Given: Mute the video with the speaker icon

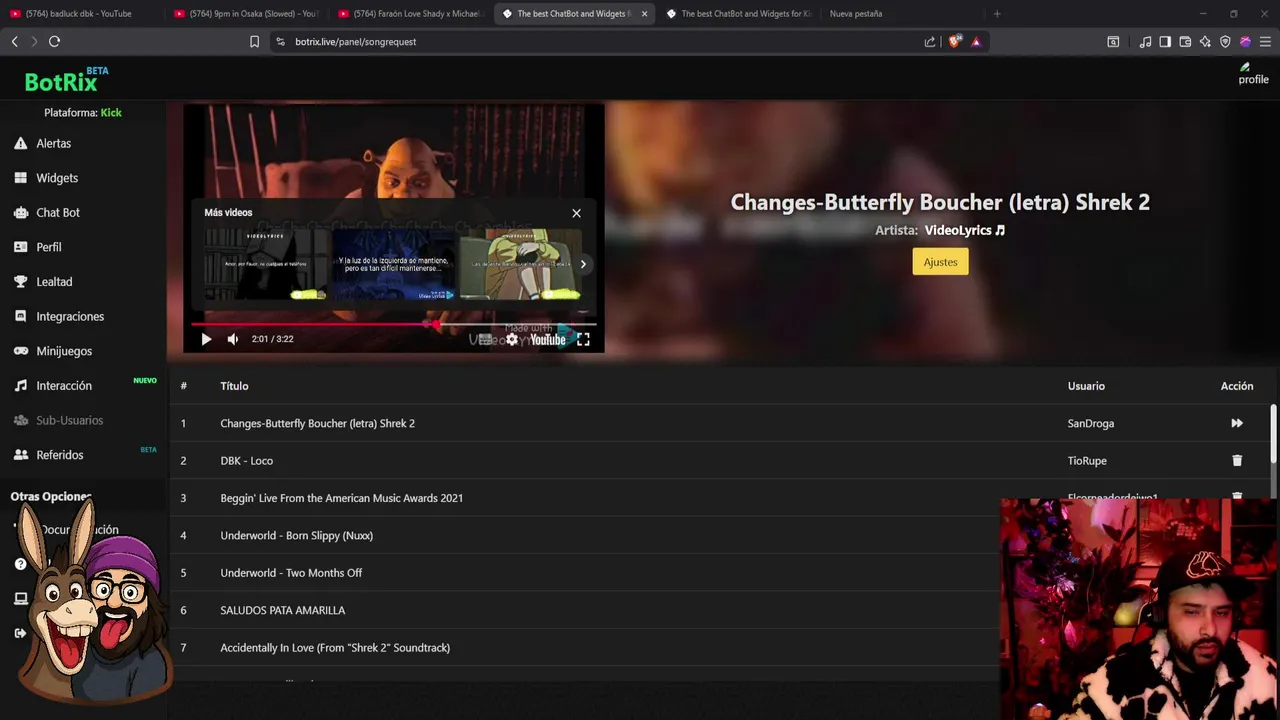Looking at the screenshot, I should (x=233, y=339).
